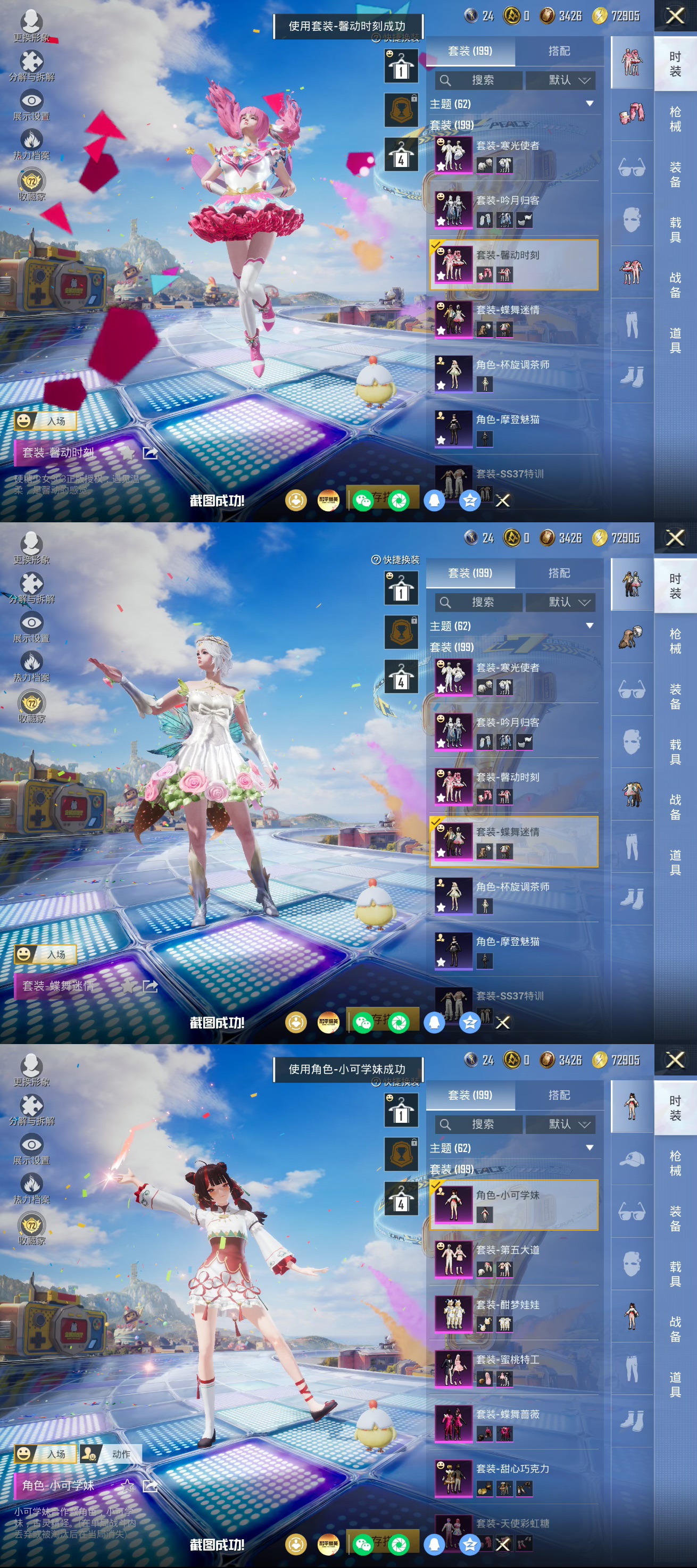The width and height of the screenshot is (697, 1568).
Task: Toggle favorite star beside the 套装-馨动时刻 title
Action: tap(127, 453)
